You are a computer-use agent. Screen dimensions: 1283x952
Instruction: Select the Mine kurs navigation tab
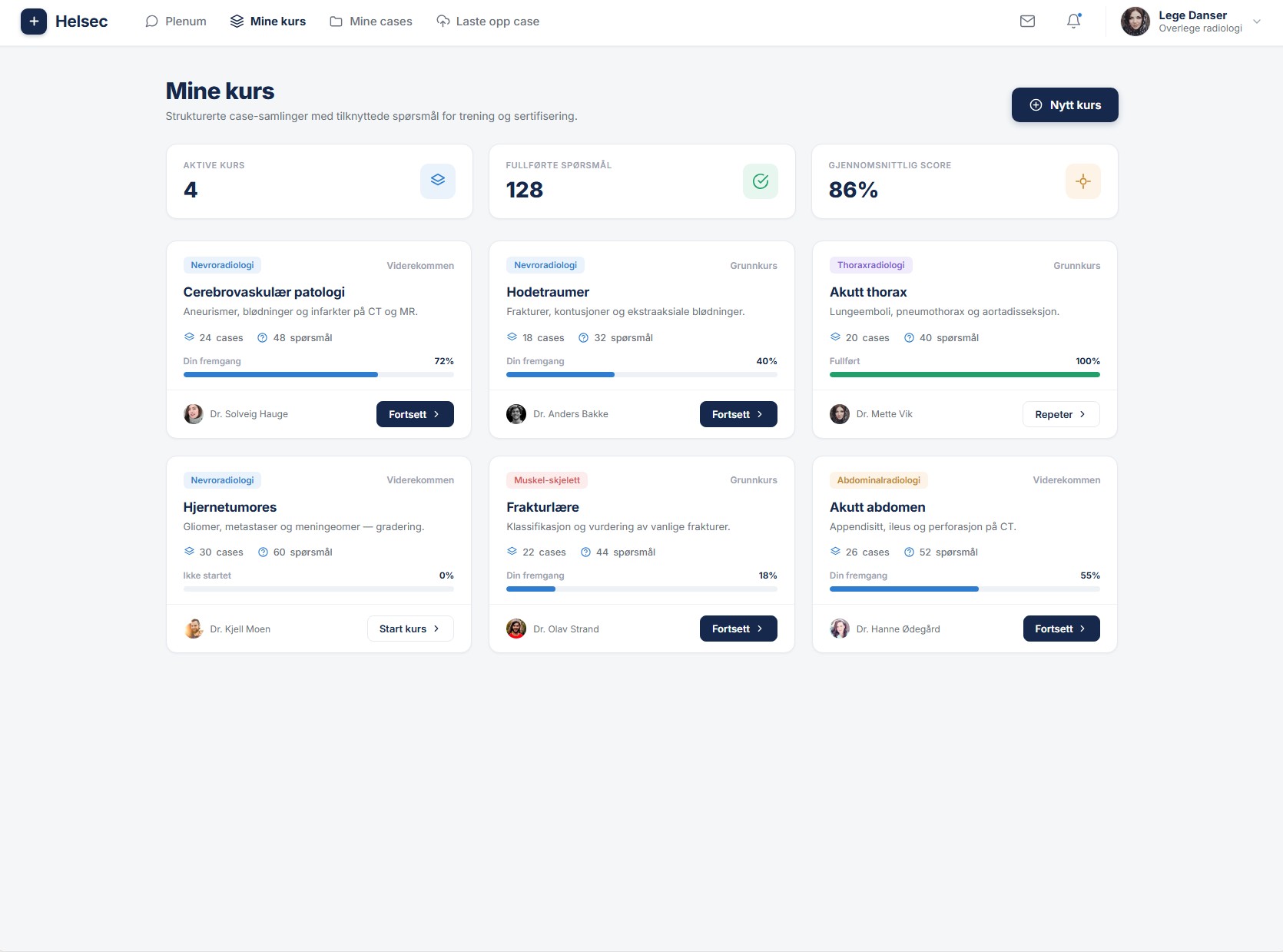268,22
